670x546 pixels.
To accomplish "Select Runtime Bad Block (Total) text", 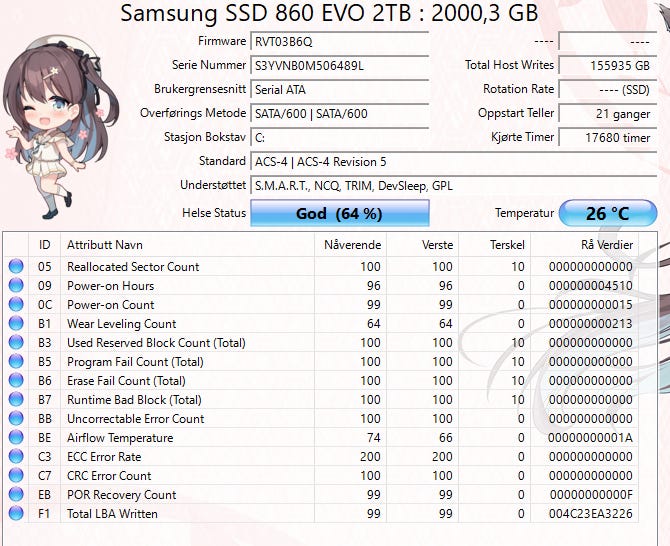I will (134, 399).
